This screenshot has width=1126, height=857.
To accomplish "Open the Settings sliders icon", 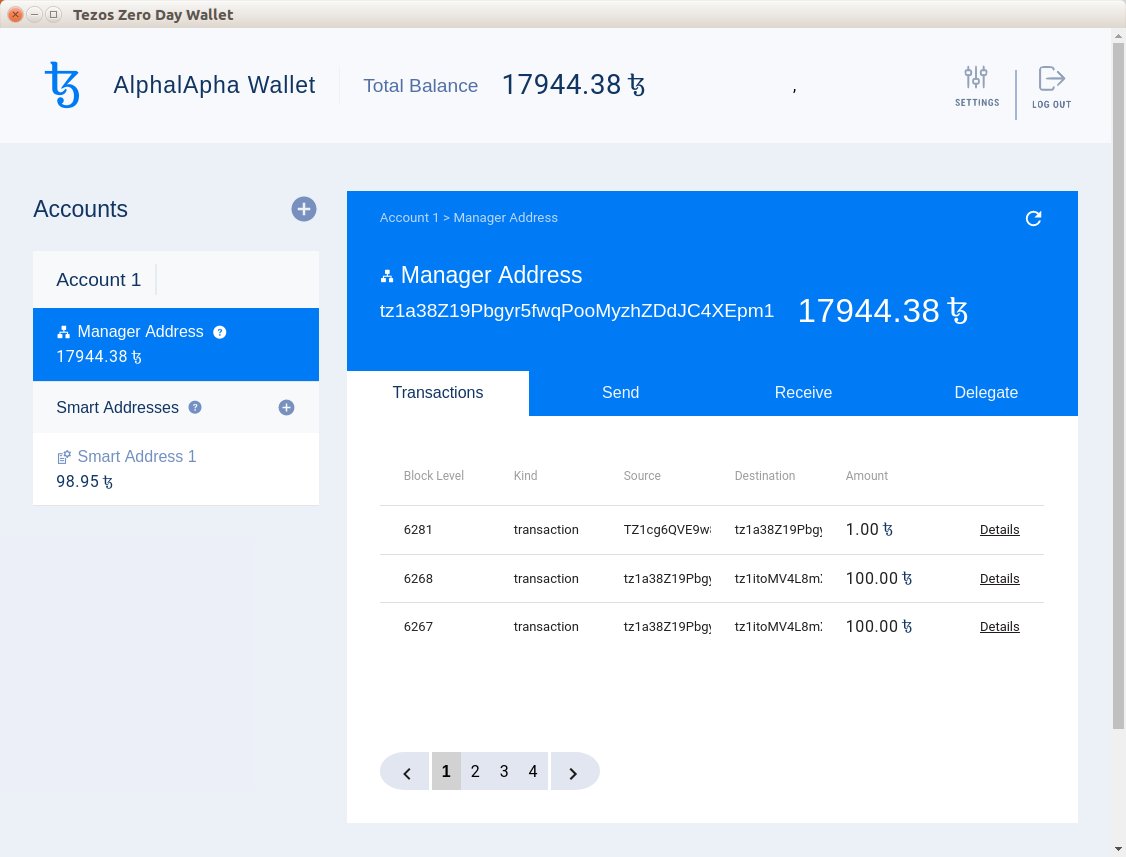I will point(976,77).
